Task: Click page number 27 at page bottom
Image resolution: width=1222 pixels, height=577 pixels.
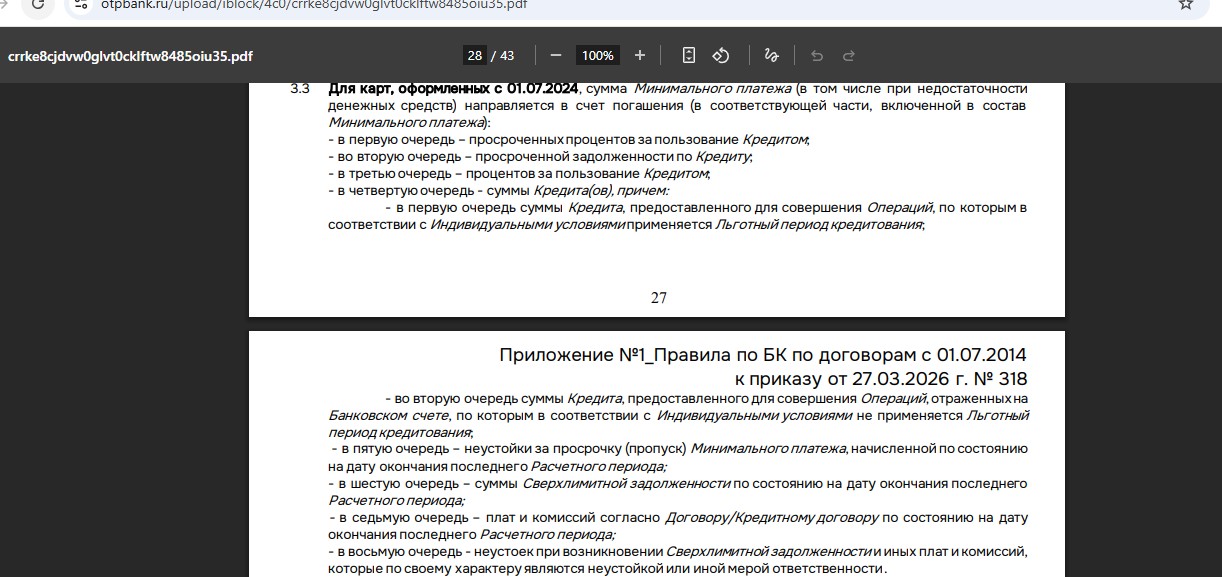Action: [x=658, y=297]
